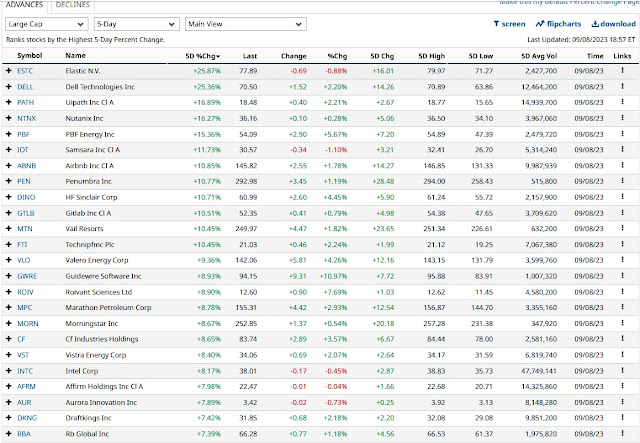640x443 pixels.
Task: Click the plus icon beside VLO
Action: 9,260
